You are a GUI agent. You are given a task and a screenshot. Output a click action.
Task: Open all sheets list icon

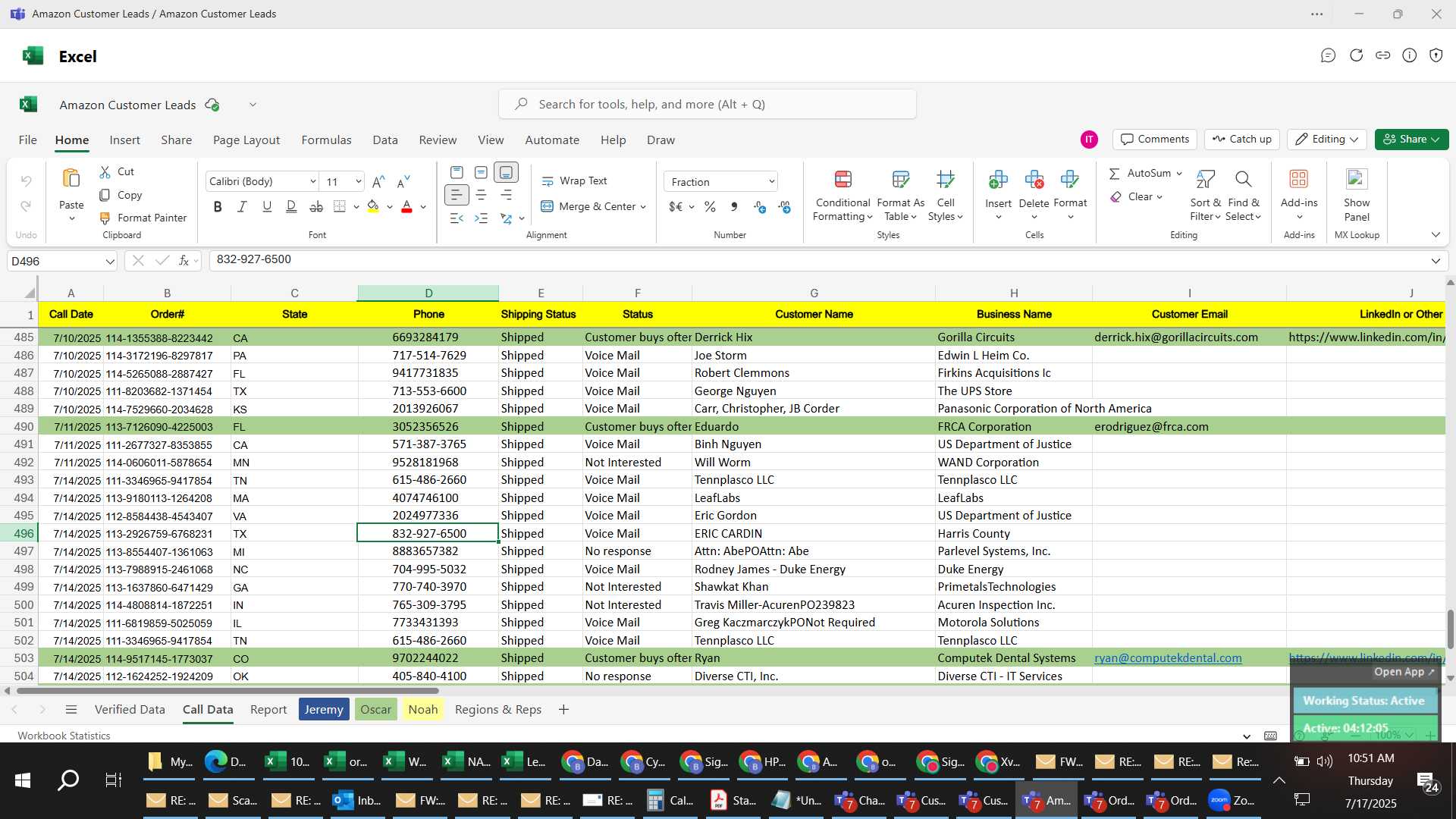pyautogui.click(x=71, y=710)
